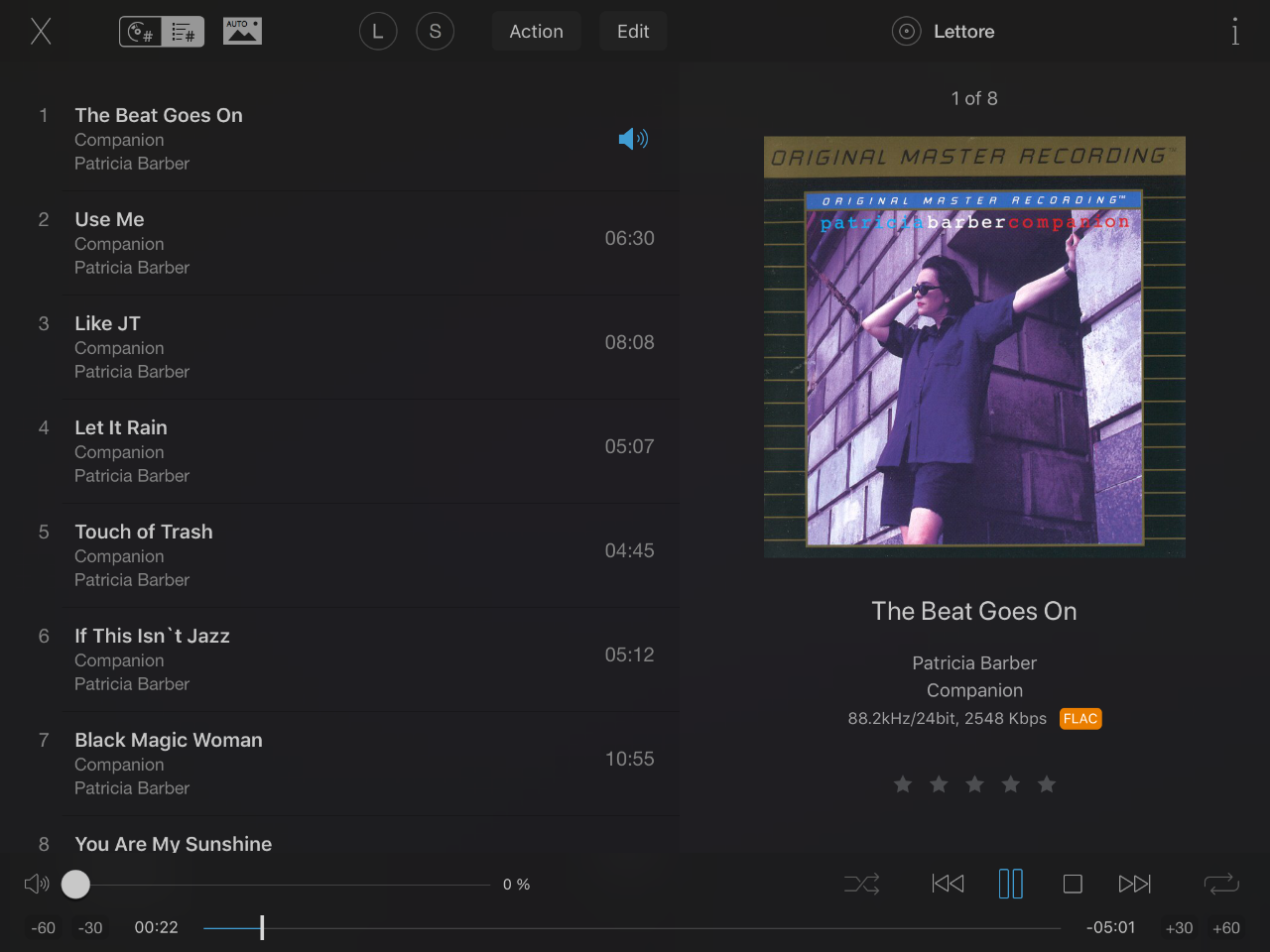
Task: Click the Lettore disc icon
Action: (x=907, y=32)
